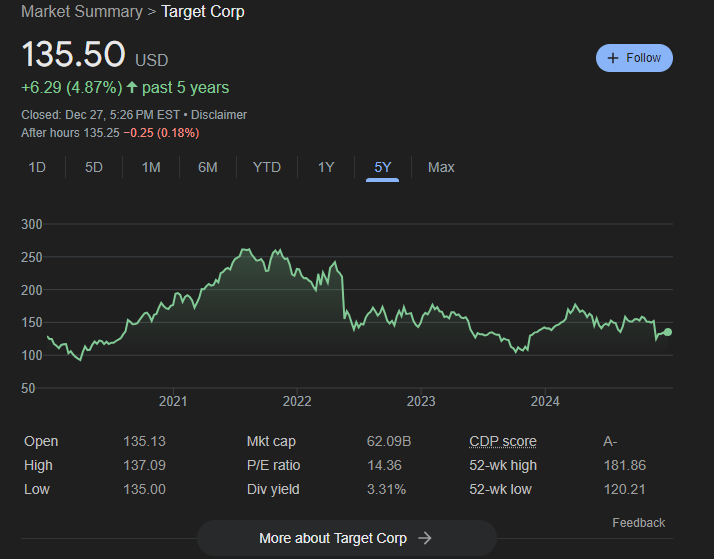Click the arrow icon beside More about Target Corp
Image resolution: width=714 pixels, height=559 pixels.
pyautogui.click(x=424, y=538)
